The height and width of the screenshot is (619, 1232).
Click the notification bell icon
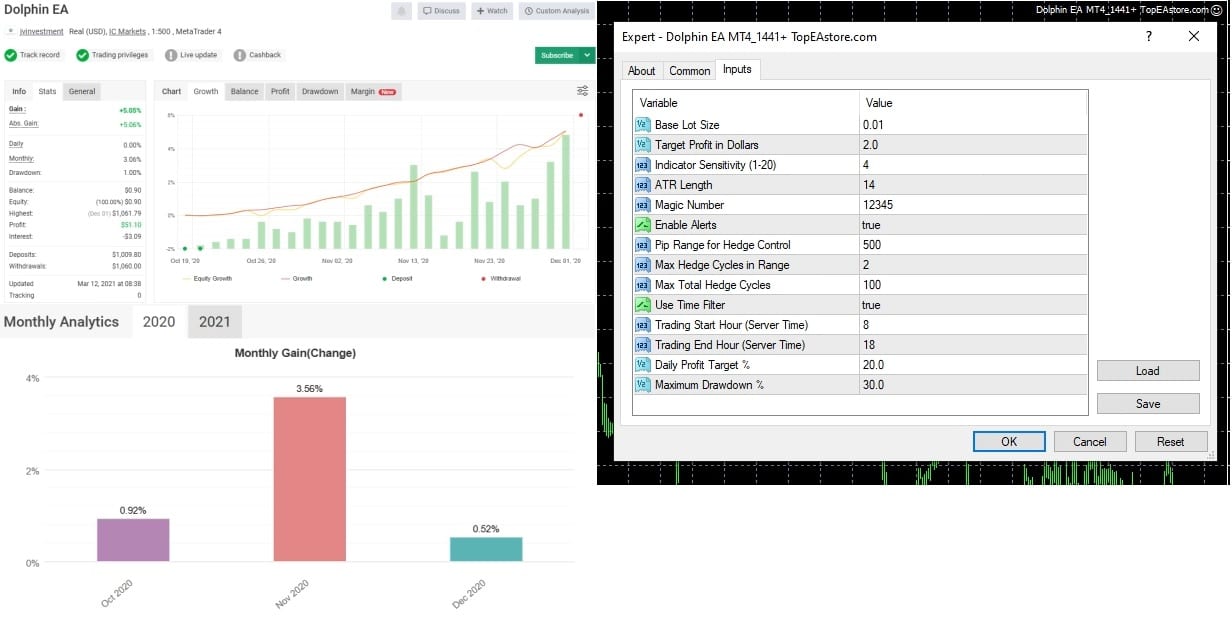pyautogui.click(x=401, y=11)
